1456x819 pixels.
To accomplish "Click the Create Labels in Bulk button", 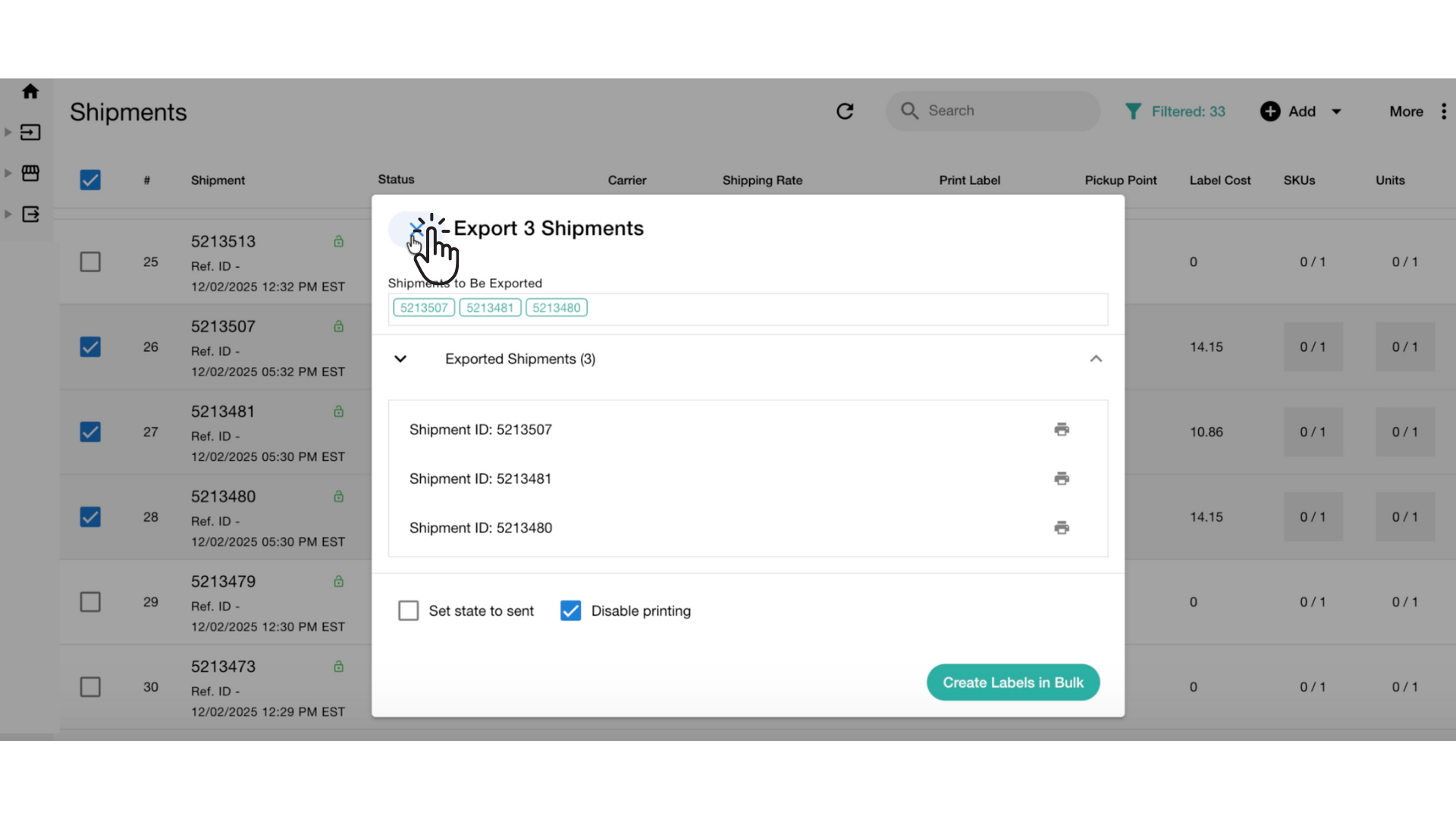I will click(x=1013, y=682).
